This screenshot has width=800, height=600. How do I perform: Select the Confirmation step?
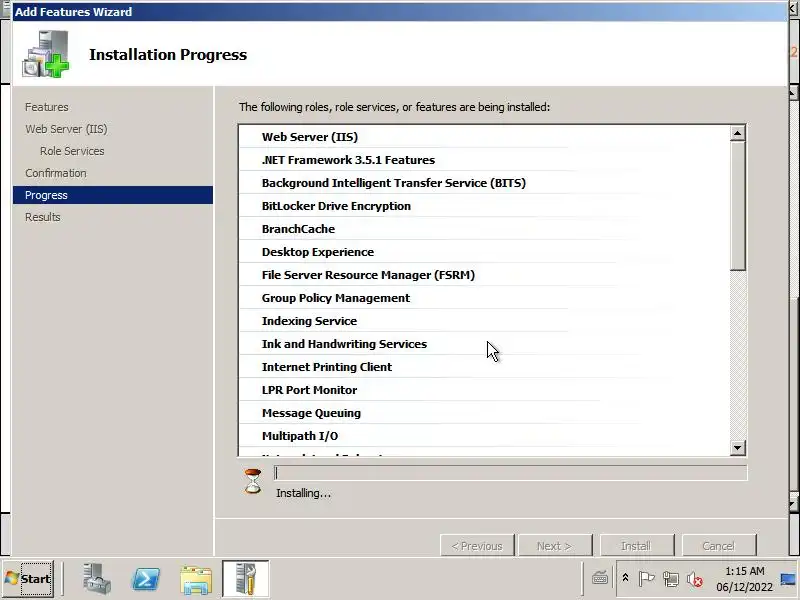tap(56, 173)
